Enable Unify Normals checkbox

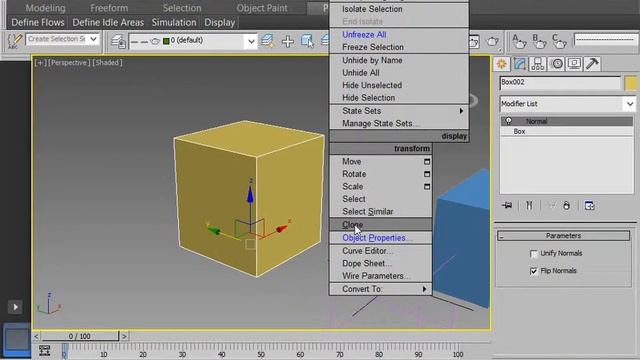(x=533, y=253)
